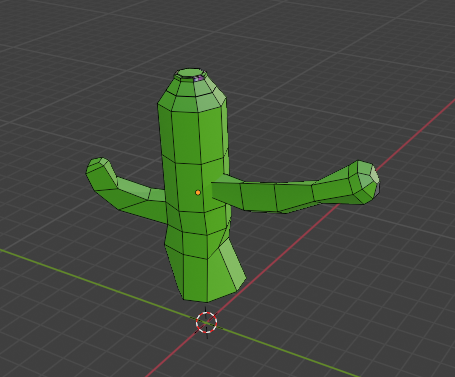The width and height of the screenshot is (455, 377).
Task: Select the narrow waist face of lower trunk
Action: (x=195, y=244)
